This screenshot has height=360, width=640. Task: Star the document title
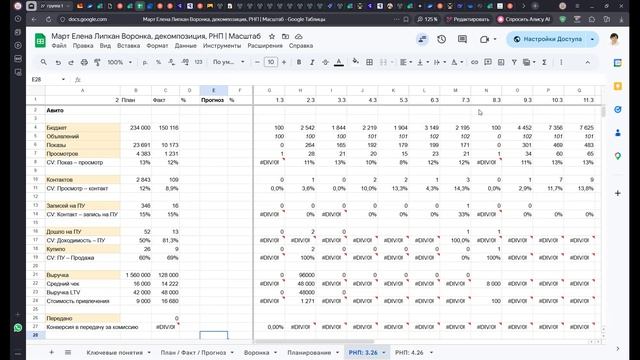point(272,36)
